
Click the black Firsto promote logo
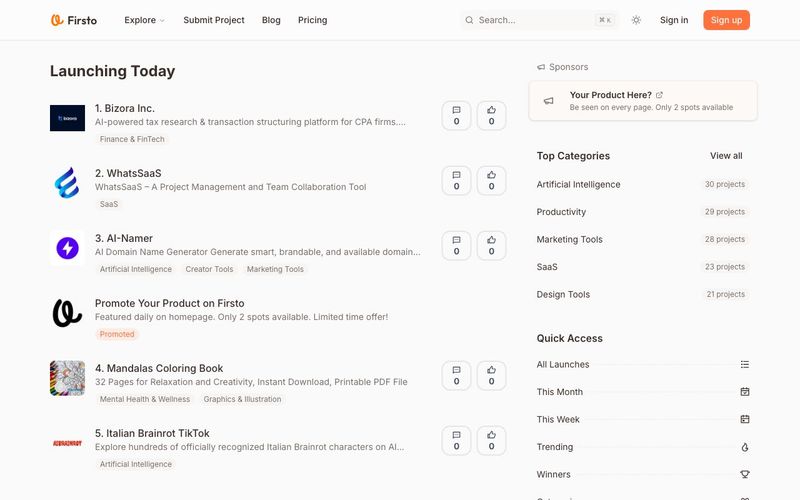(67, 313)
